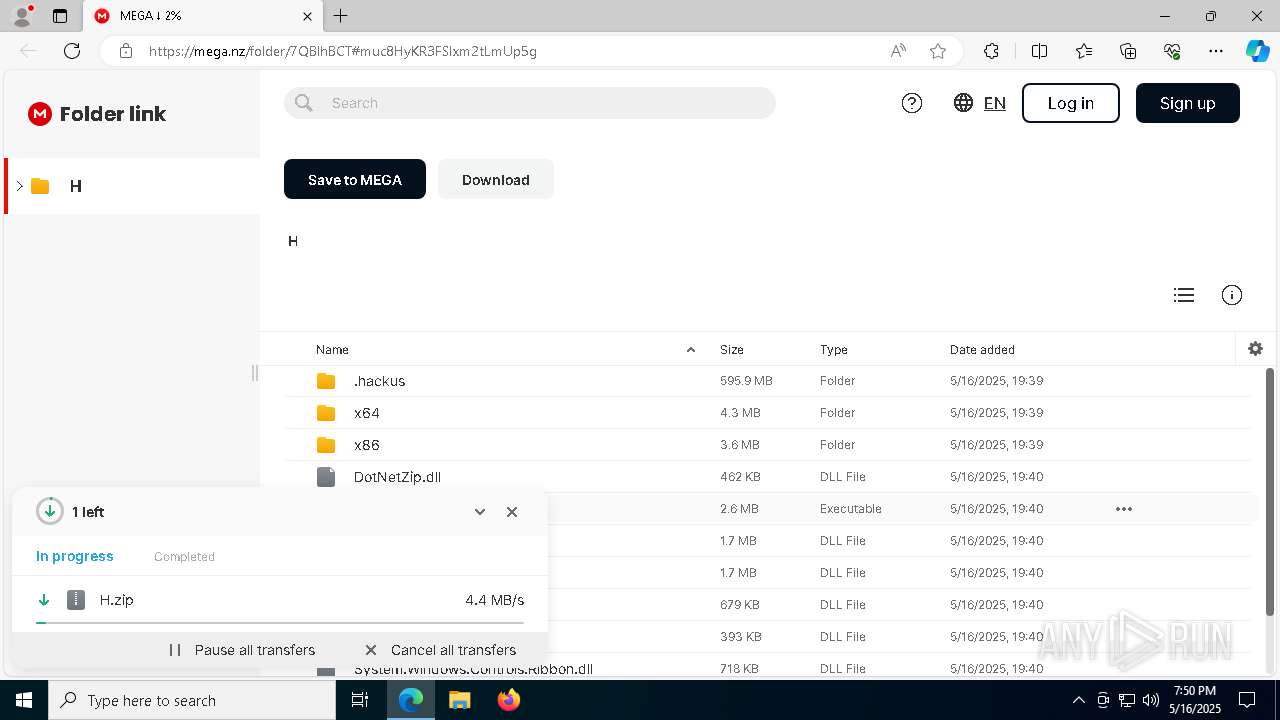The height and width of the screenshot is (720, 1280).
Task: Sort by Type column header
Action: coord(834,350)
